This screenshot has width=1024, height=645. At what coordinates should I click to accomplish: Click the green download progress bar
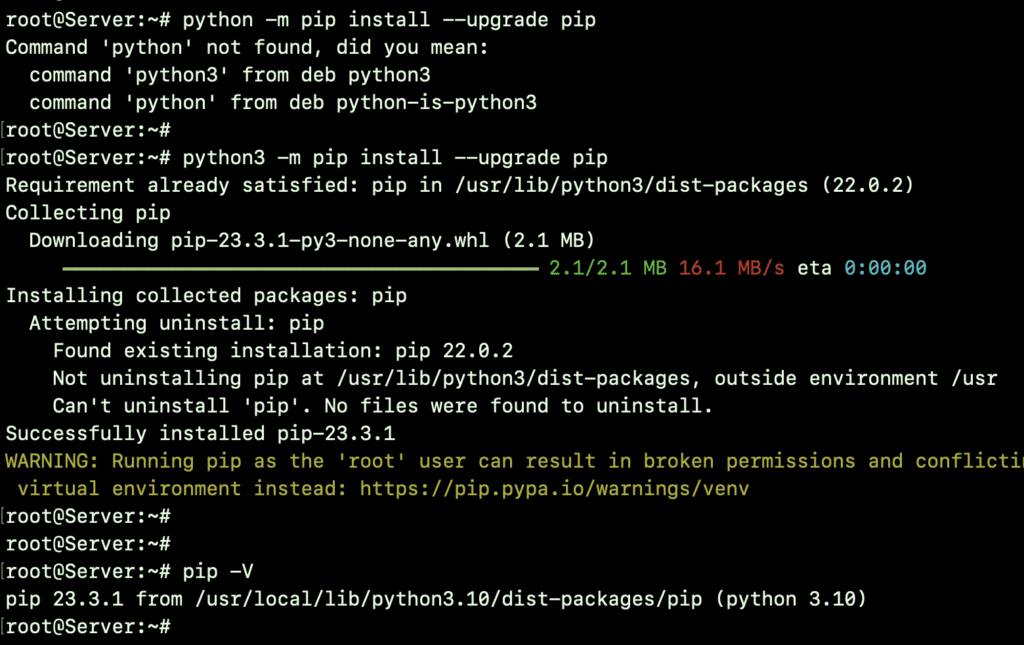300,268
